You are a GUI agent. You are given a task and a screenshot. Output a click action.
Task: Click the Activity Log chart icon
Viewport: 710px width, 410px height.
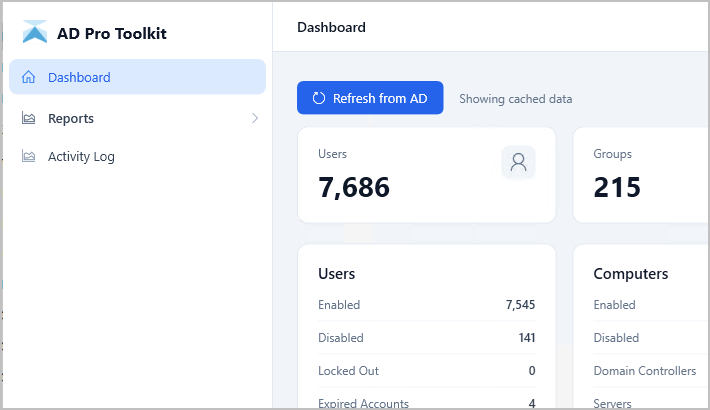(x=29, y=156)
